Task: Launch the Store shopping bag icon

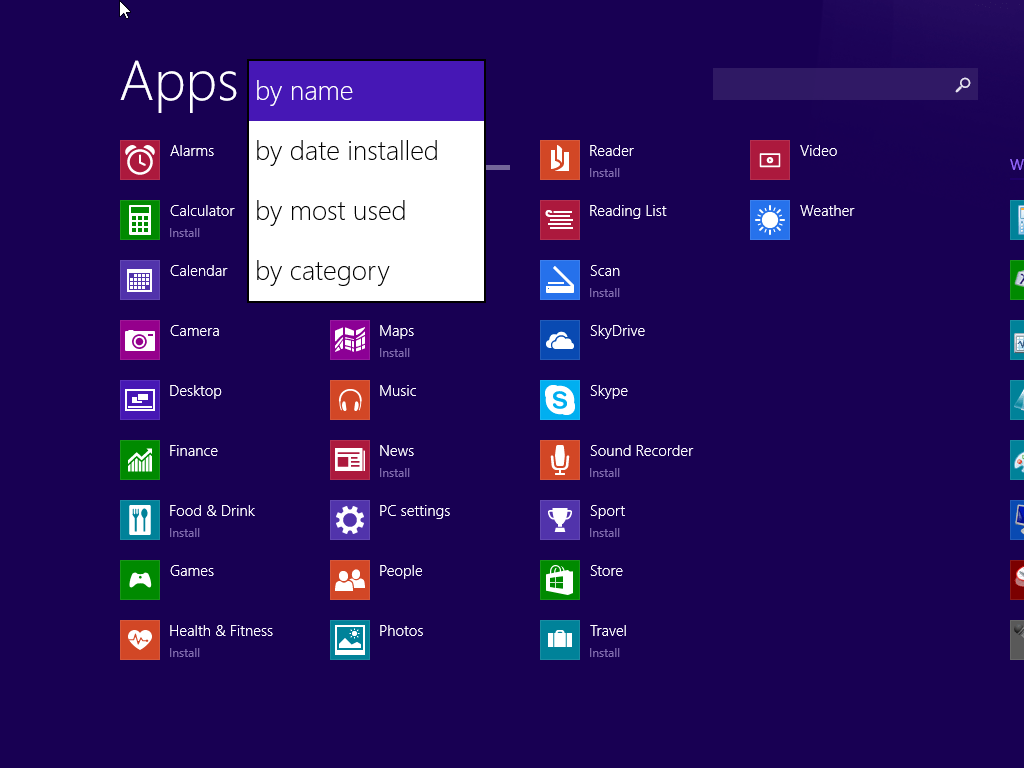Action: [560, 581]
